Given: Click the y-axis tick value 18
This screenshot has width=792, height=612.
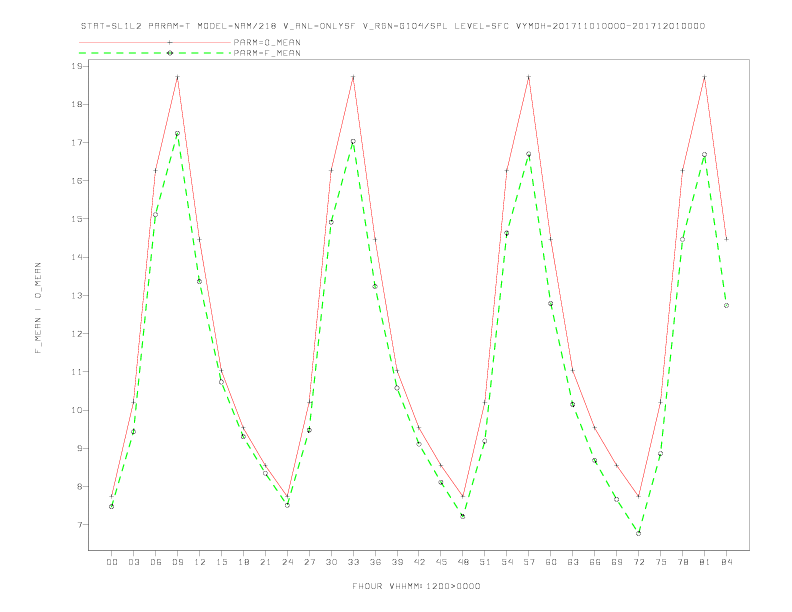Looking at the screenshot, I should 77,105.
